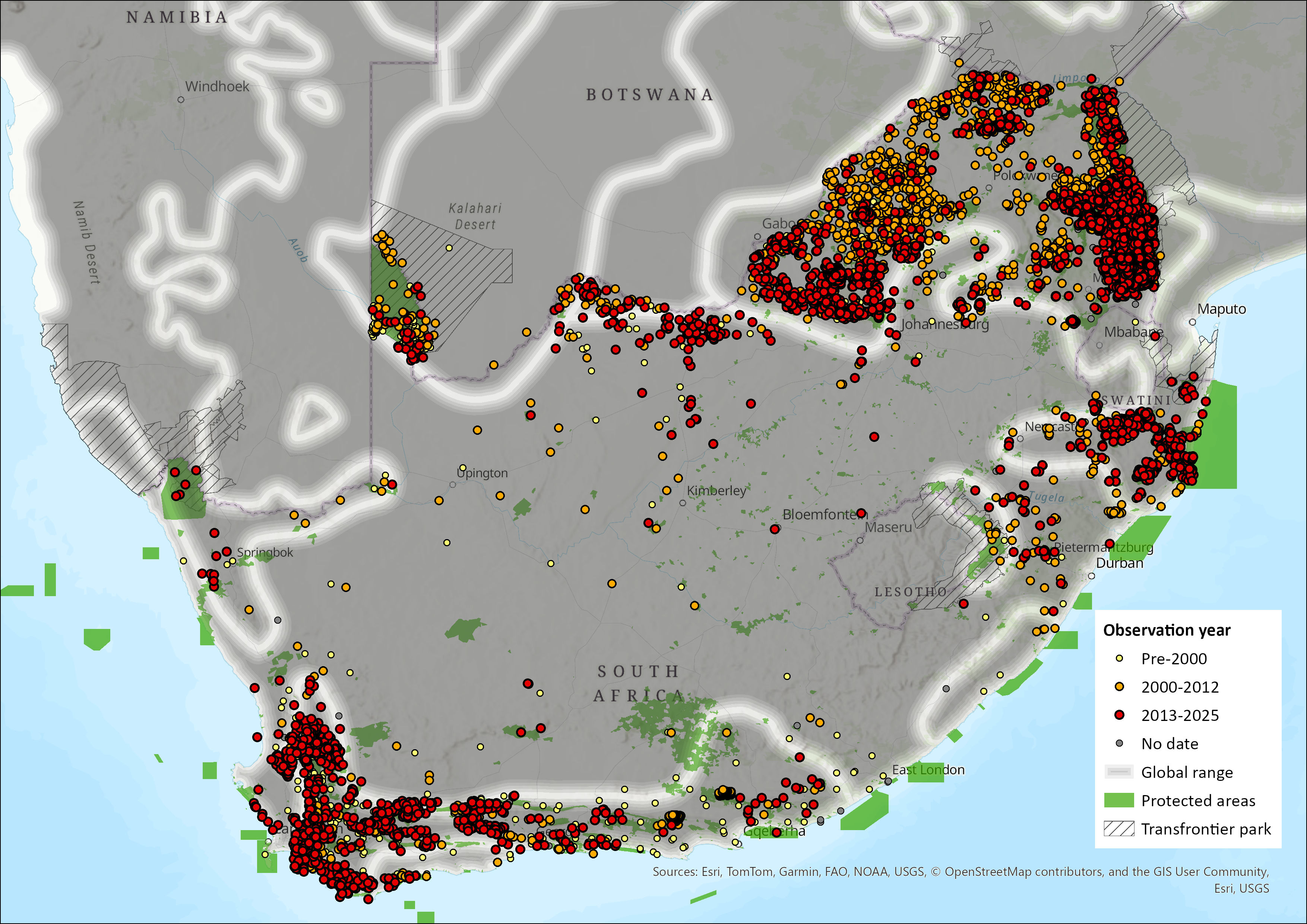Click the Observation year legend title
Screen dimensions: 1307x924
coord(1167,630)
